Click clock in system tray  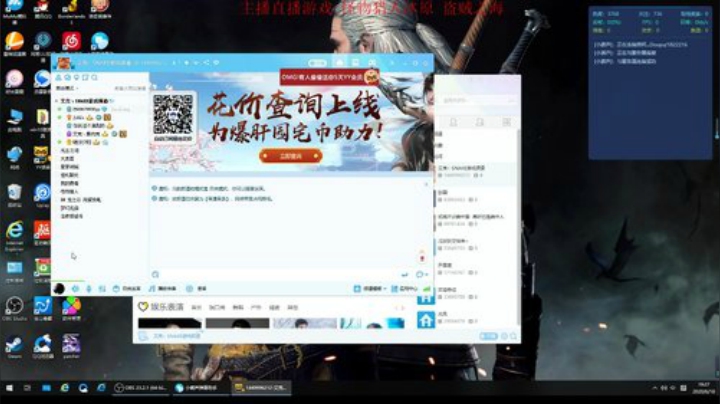click(703, 388)
